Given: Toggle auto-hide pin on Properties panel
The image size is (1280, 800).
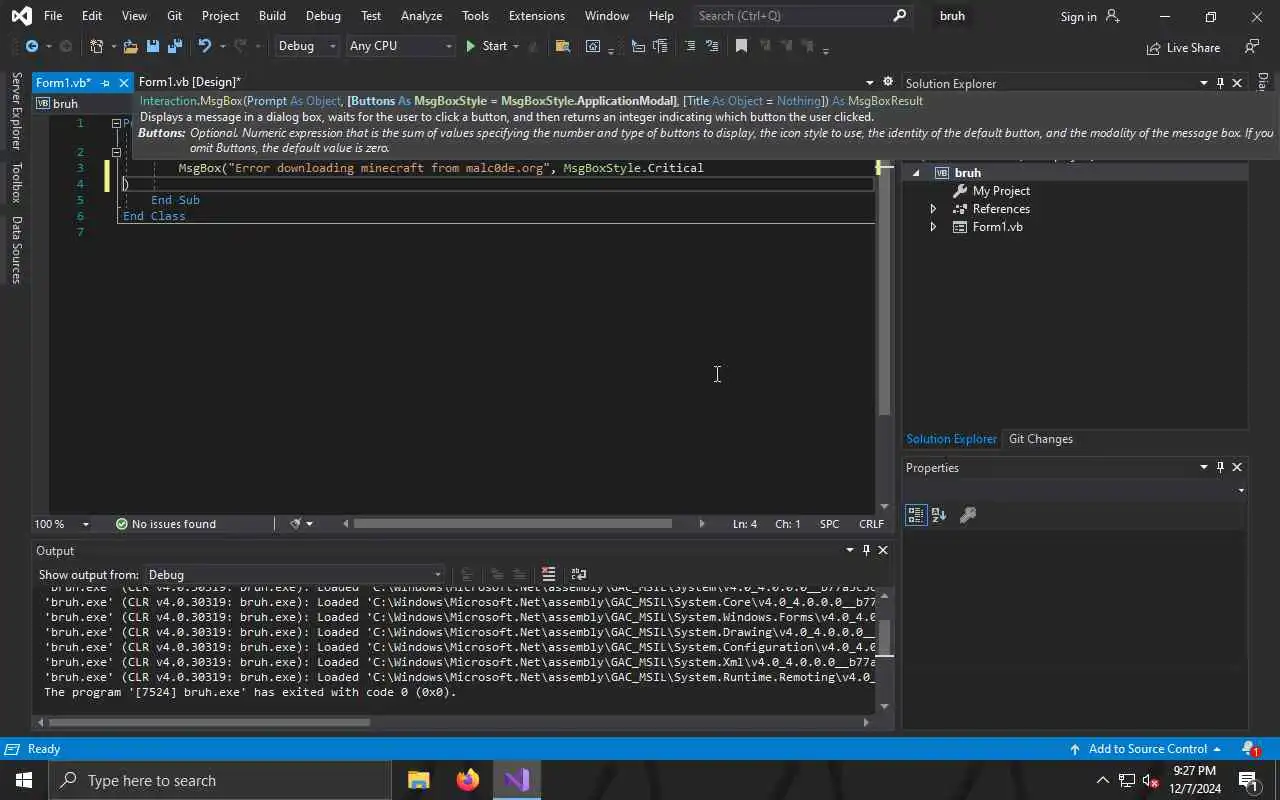Looking at the screenshot, I should (x=1220, y=467).
